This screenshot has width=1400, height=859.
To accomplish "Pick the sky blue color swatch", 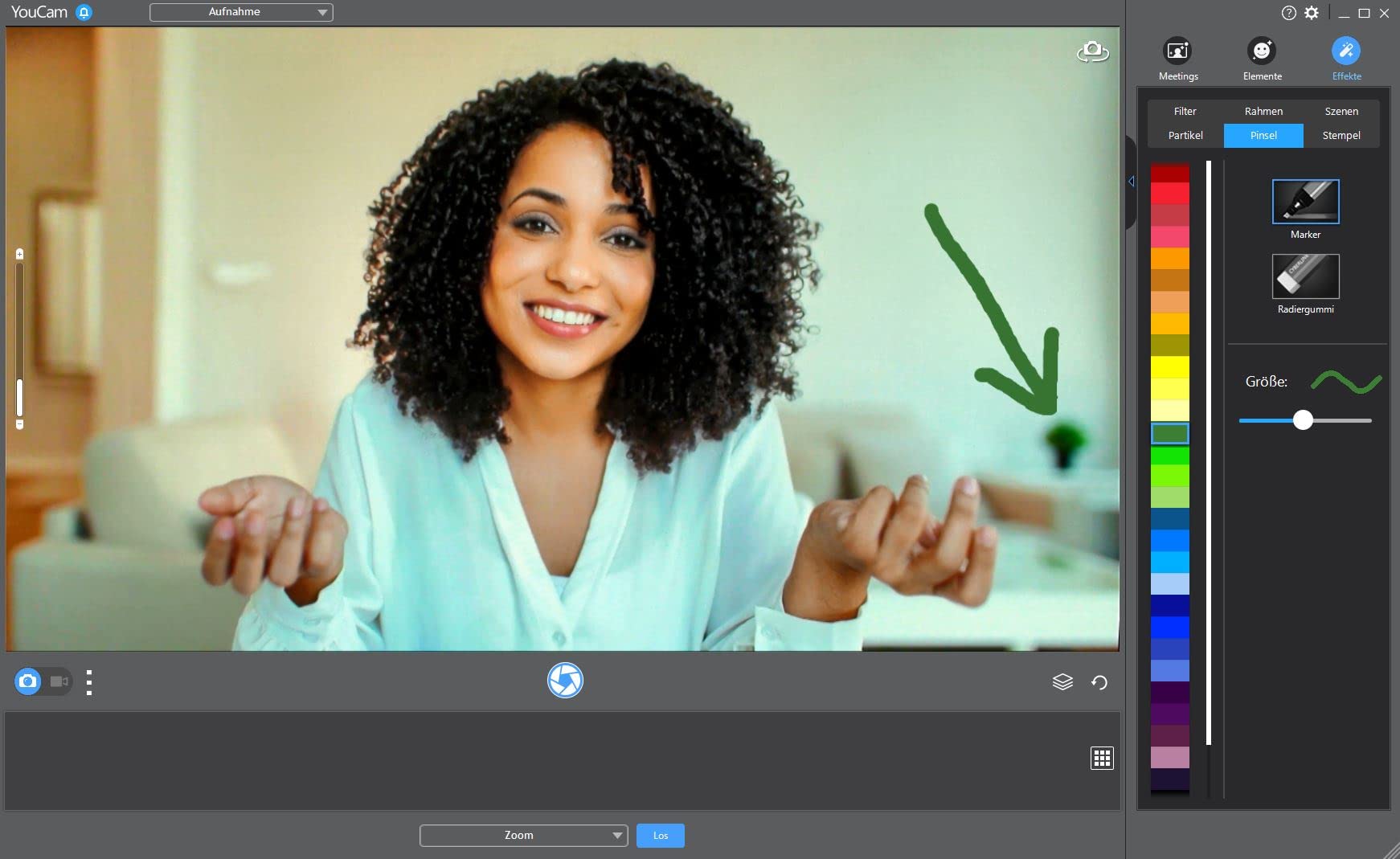I will tap(1169, 562).
